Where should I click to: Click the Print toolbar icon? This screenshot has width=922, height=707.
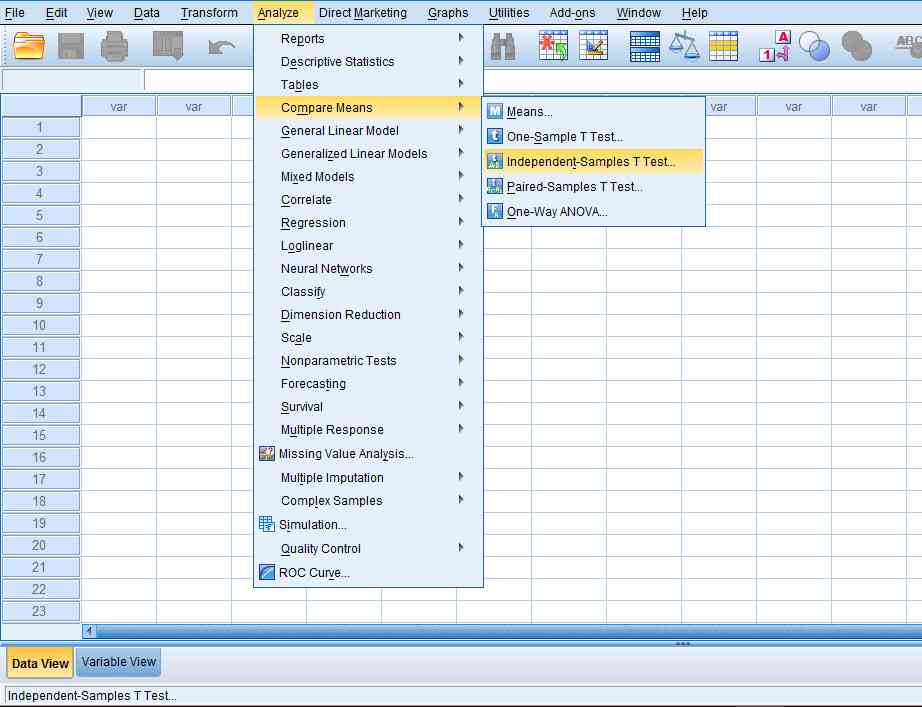[114, 46]
